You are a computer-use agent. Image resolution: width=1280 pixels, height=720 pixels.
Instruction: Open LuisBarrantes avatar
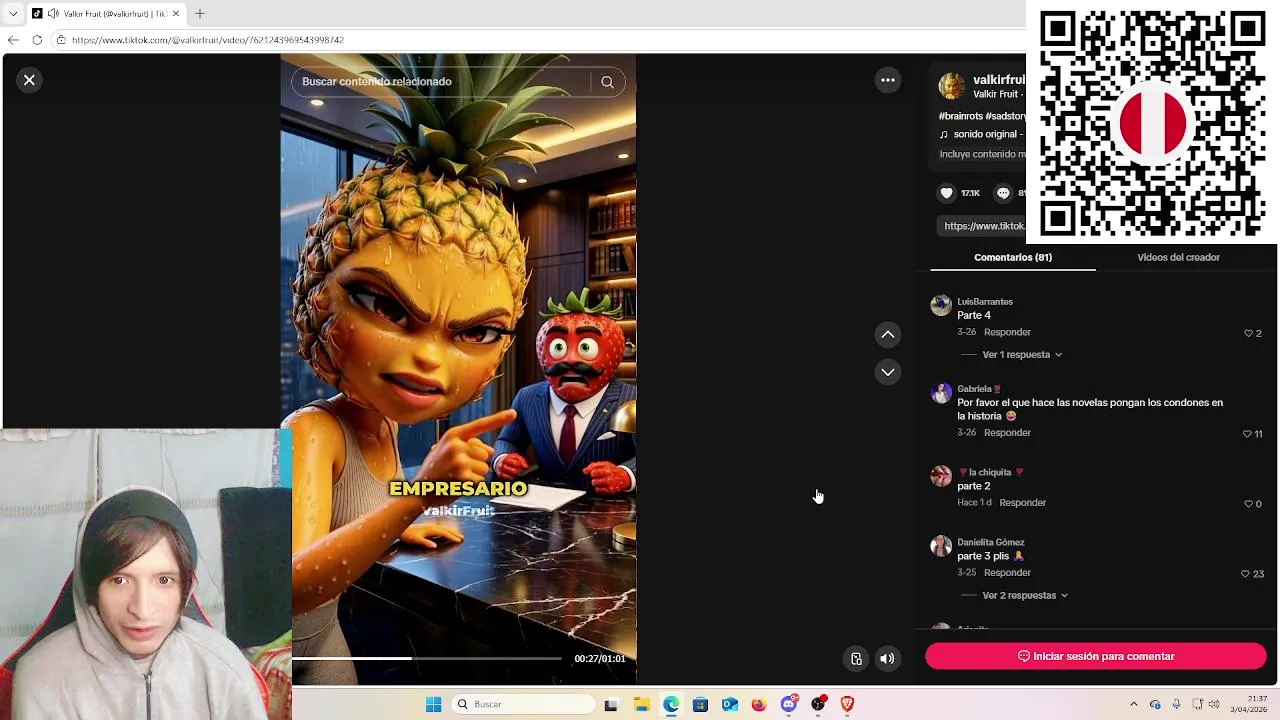[x=941, y=306]
